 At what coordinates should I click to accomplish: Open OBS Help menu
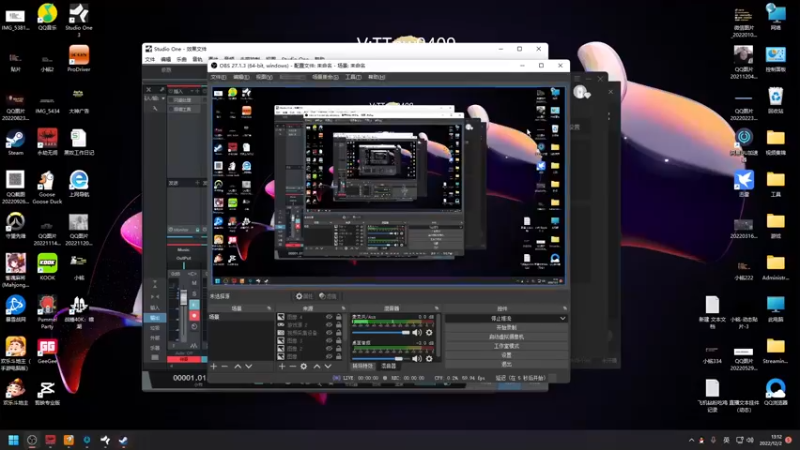coord(377,77)
